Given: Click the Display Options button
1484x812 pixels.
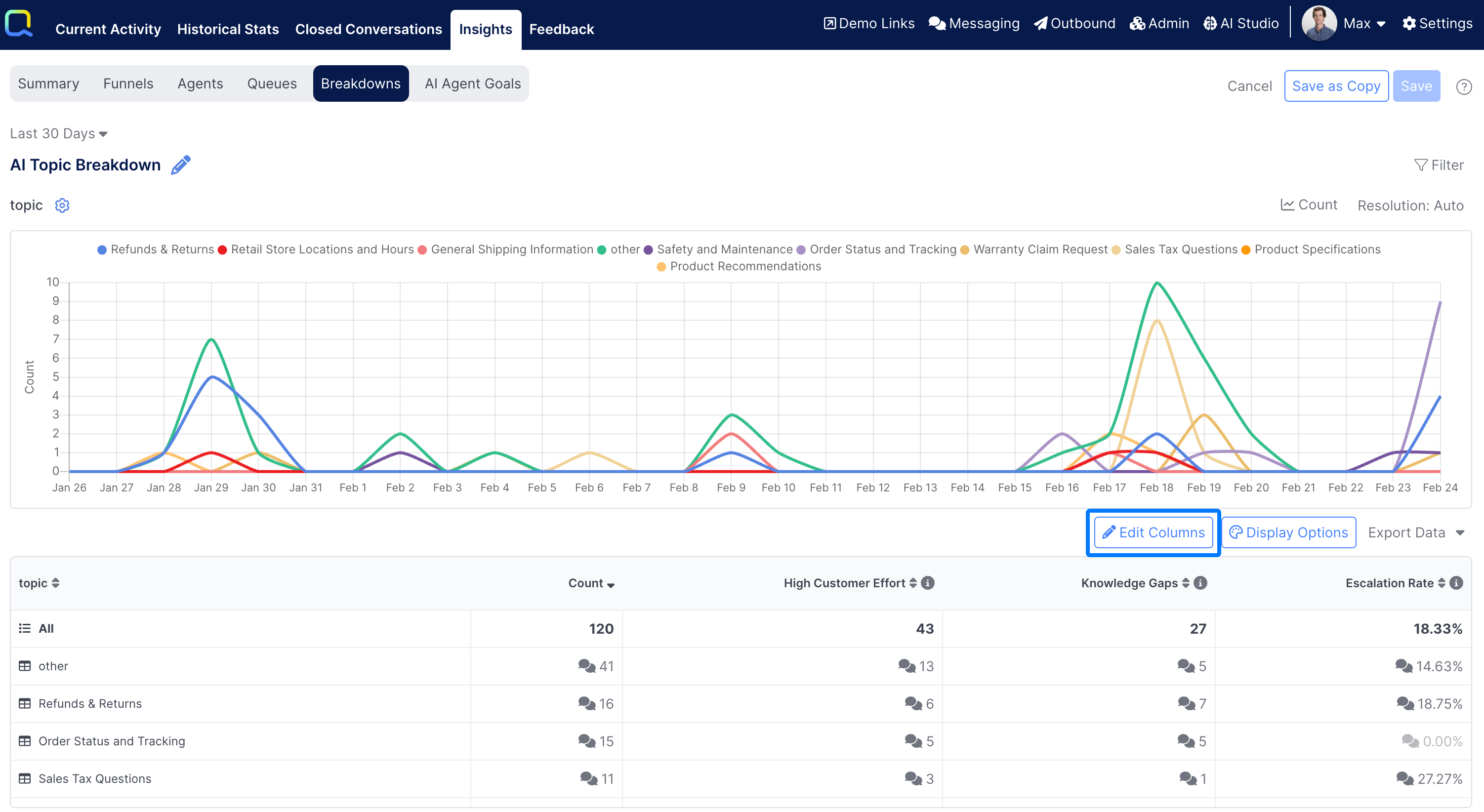Looking at the screenshot, I should click(1289, 532).
